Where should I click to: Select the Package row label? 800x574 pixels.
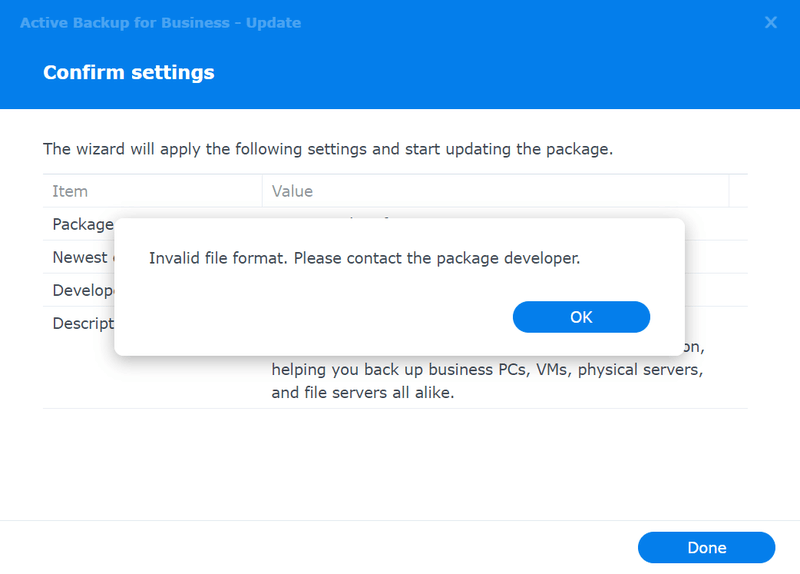click(82, 224)
